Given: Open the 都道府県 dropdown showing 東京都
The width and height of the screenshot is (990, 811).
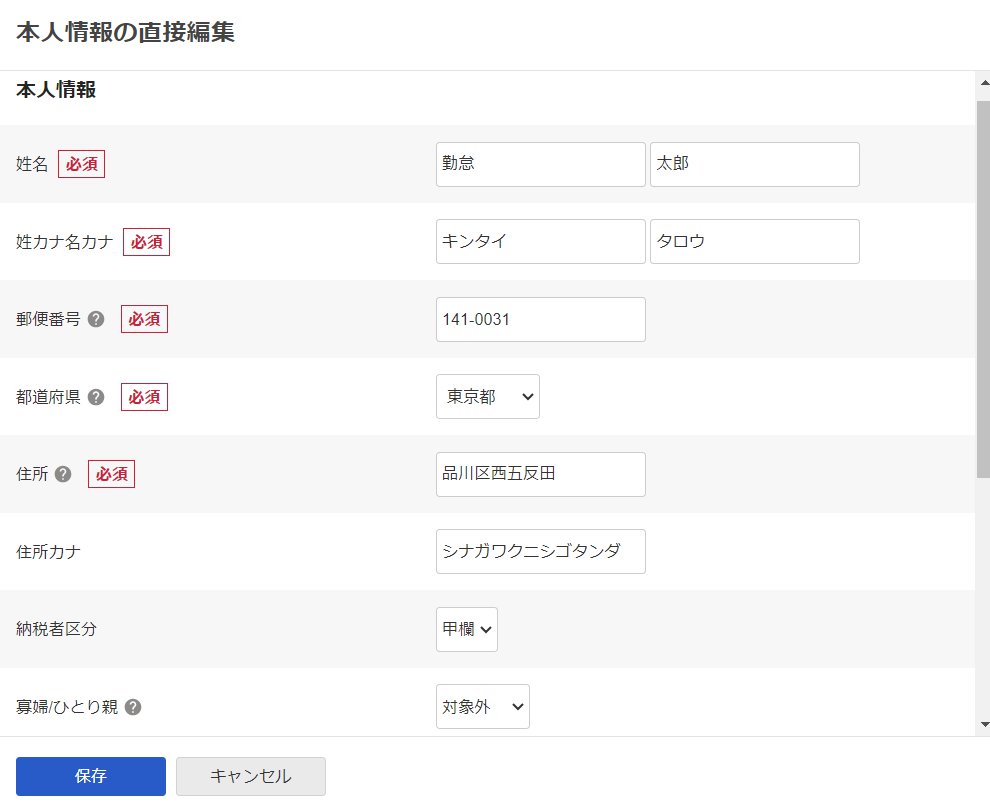Looking at the screenshot, I should [x=488, y=396].
